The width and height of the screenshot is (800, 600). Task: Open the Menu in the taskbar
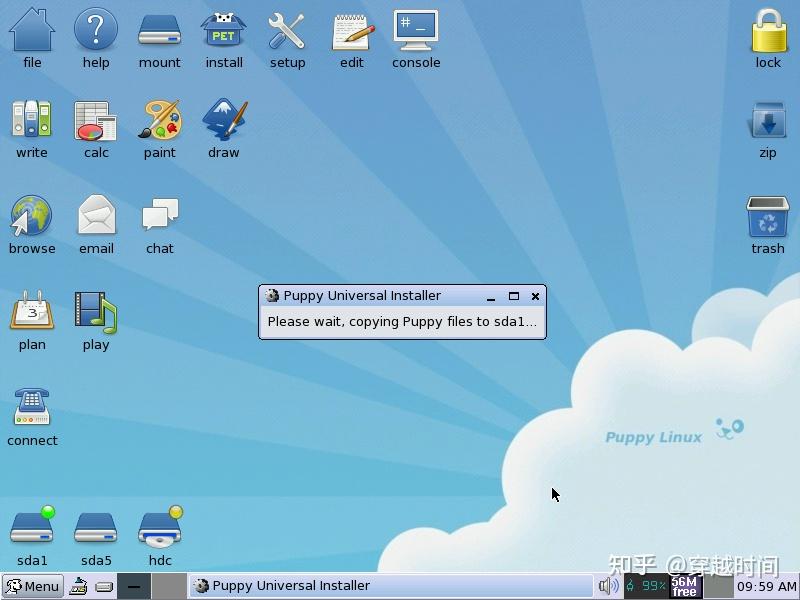coord(32,586)
